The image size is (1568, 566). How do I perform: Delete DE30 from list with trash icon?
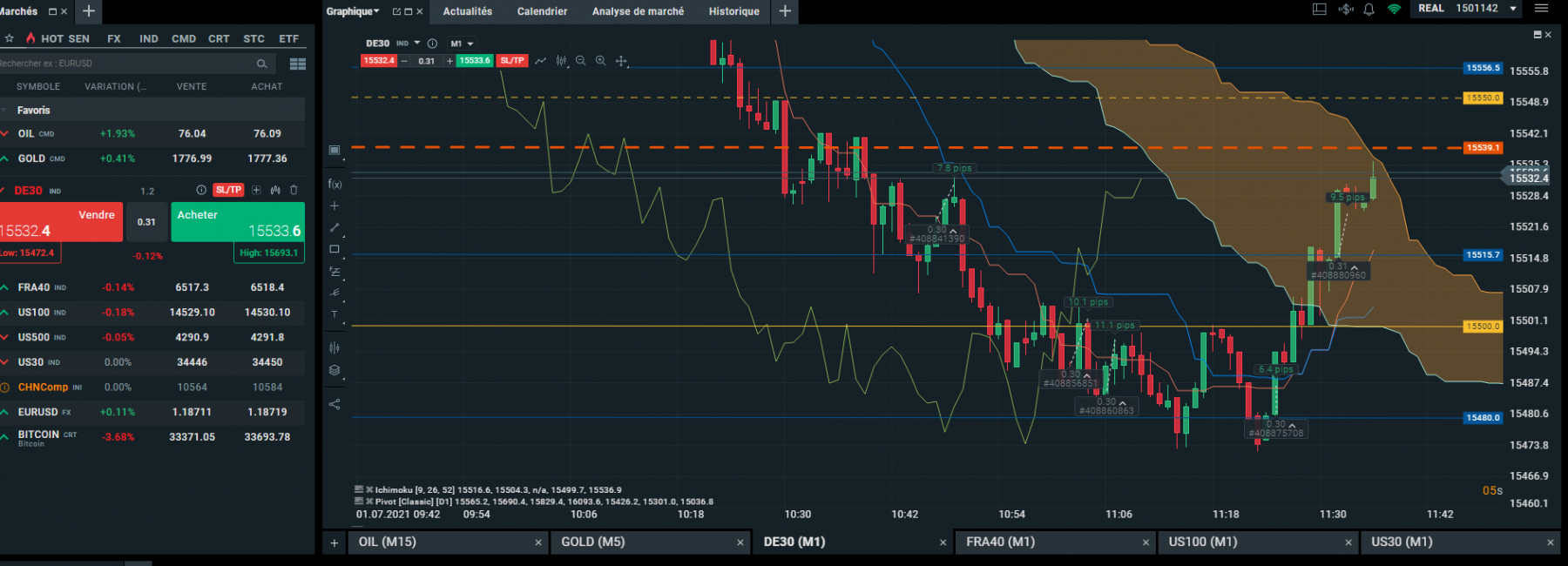pyautogui.click(x=294, y=190)
